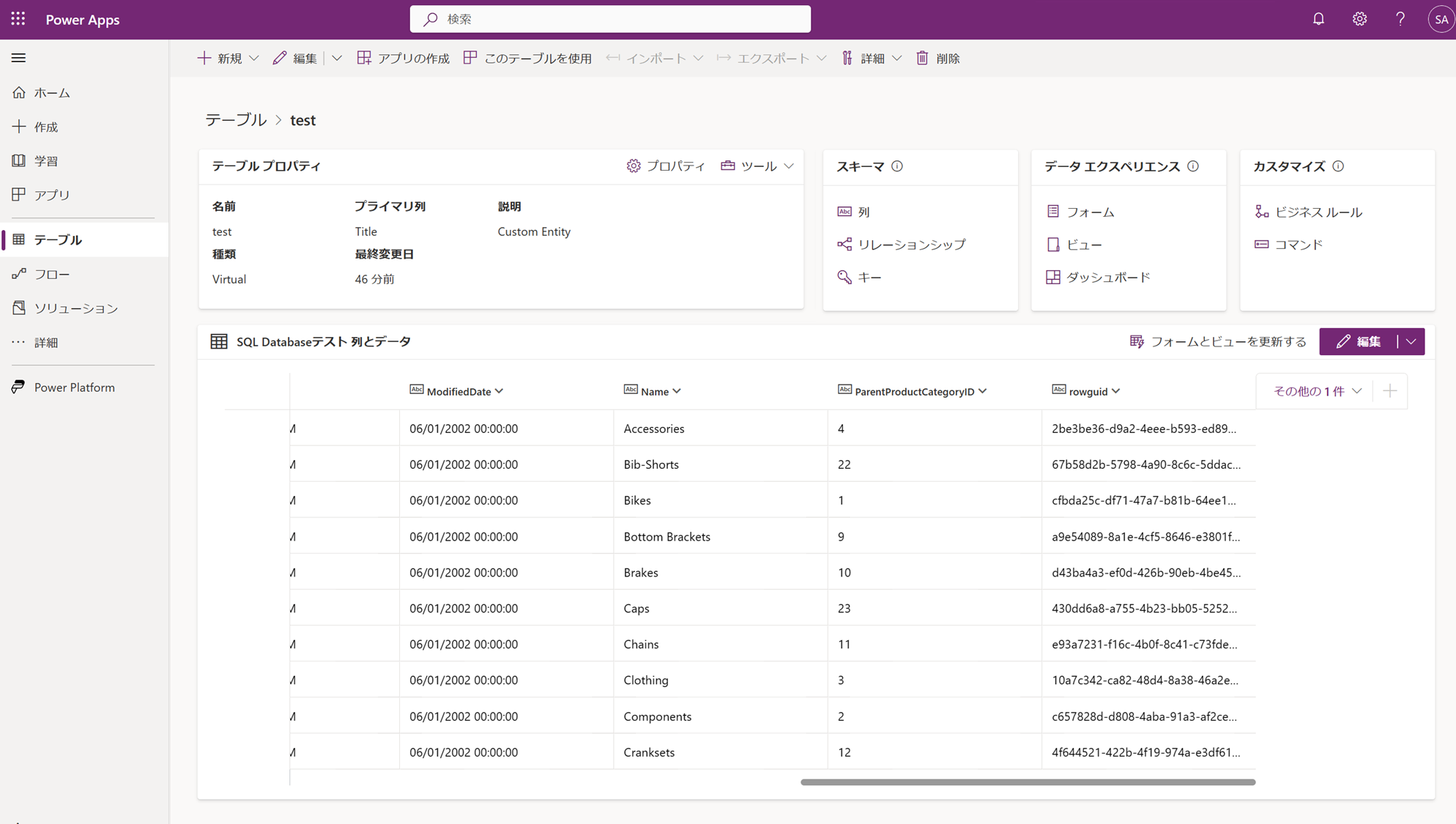Click フォームとビューを更新する button
Screen dimensions: 1456x824
coord(1218,341)
